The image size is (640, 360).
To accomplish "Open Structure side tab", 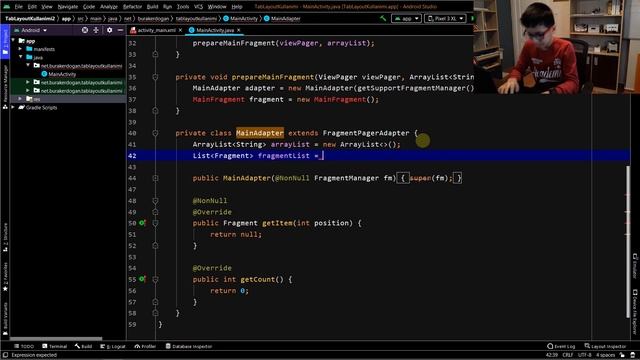I will point(5,237).
